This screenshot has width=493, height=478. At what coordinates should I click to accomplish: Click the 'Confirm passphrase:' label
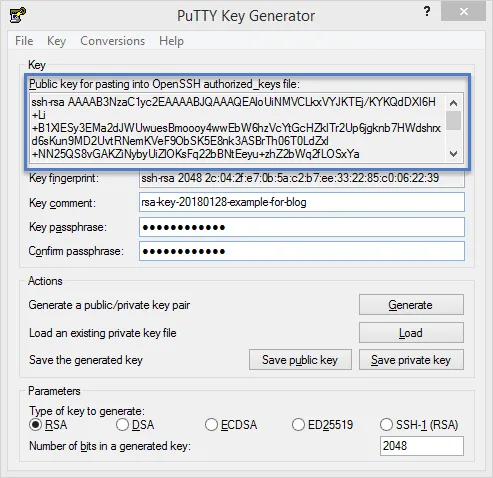76,251
